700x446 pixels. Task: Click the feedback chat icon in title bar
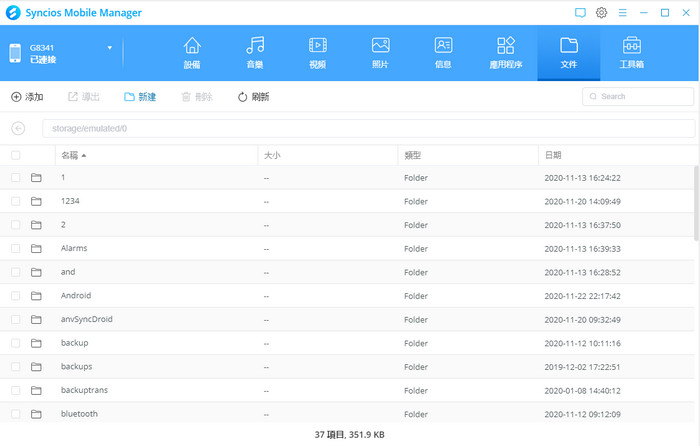580,13
